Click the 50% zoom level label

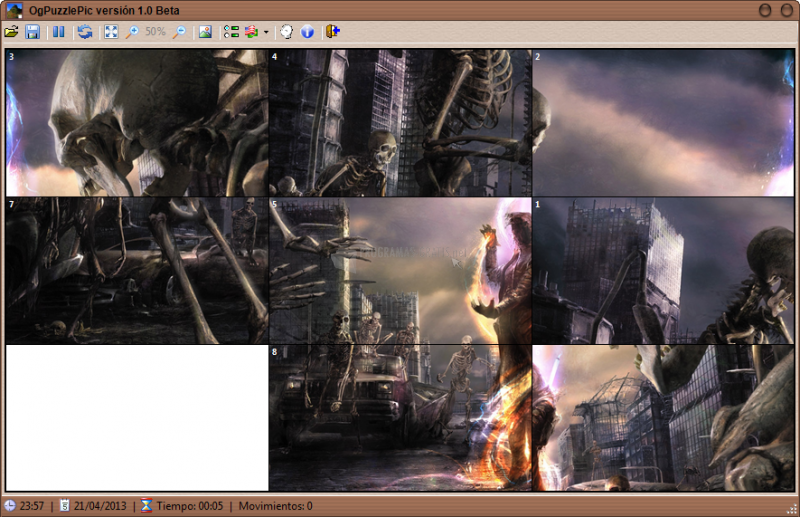(155, 32)
